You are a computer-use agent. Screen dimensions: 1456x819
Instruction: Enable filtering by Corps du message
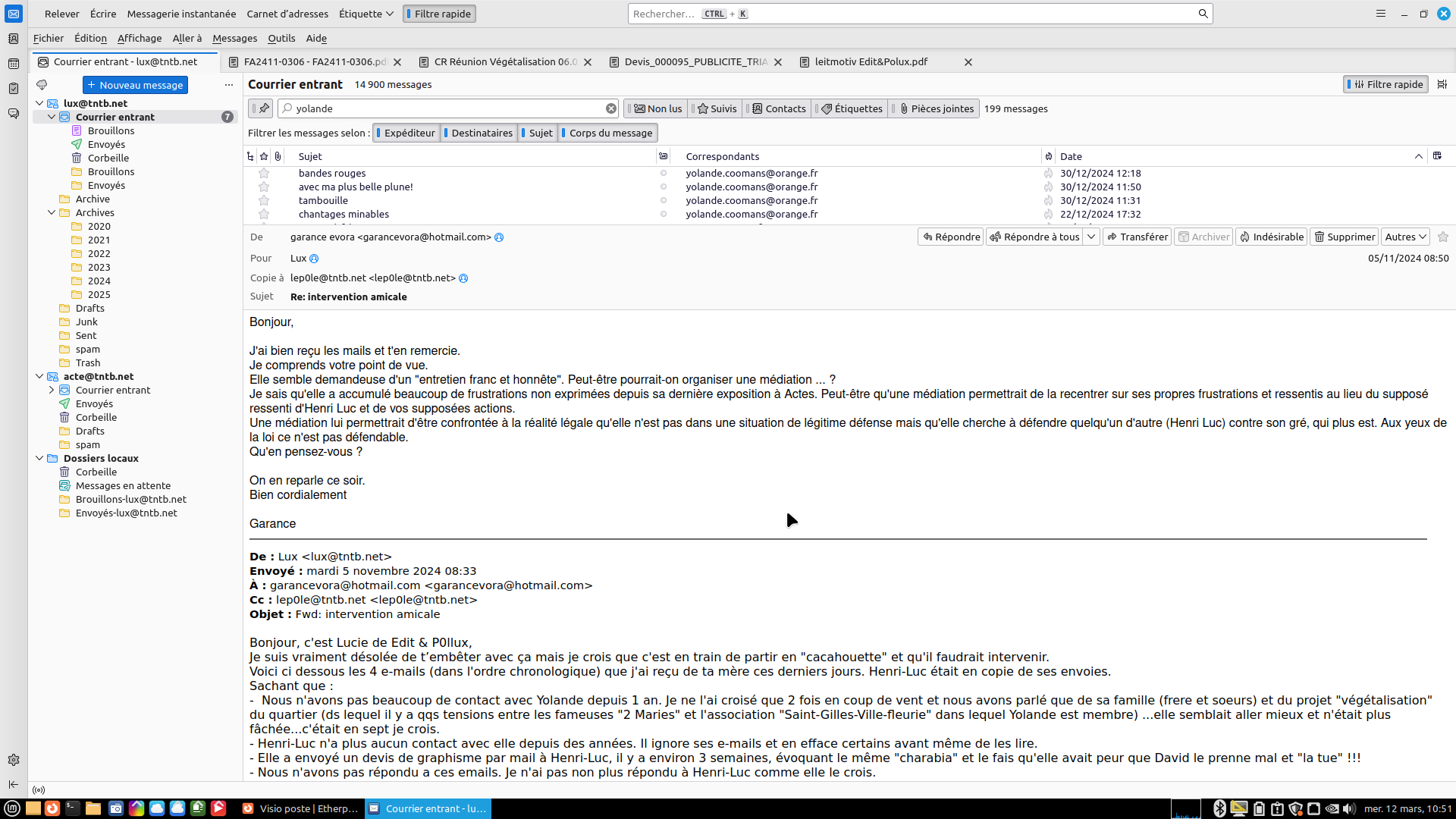(x=609, y=133)
